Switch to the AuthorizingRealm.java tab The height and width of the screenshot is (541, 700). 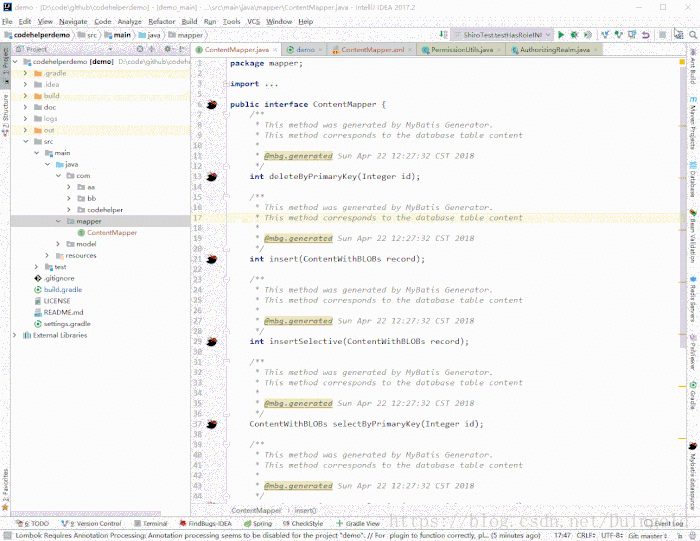click(554, 50)
